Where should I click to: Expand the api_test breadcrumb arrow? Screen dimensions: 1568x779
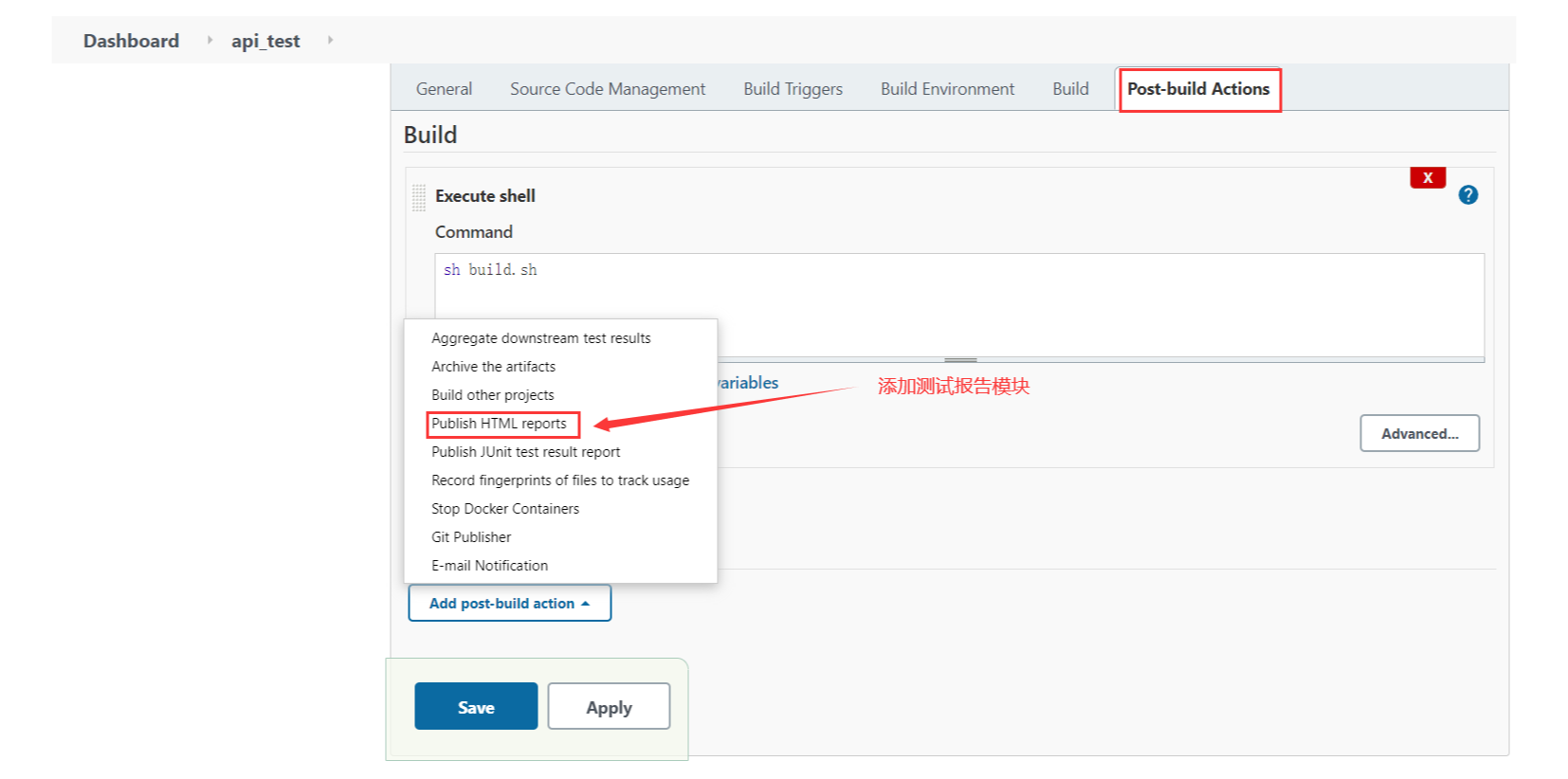[330, 40]
